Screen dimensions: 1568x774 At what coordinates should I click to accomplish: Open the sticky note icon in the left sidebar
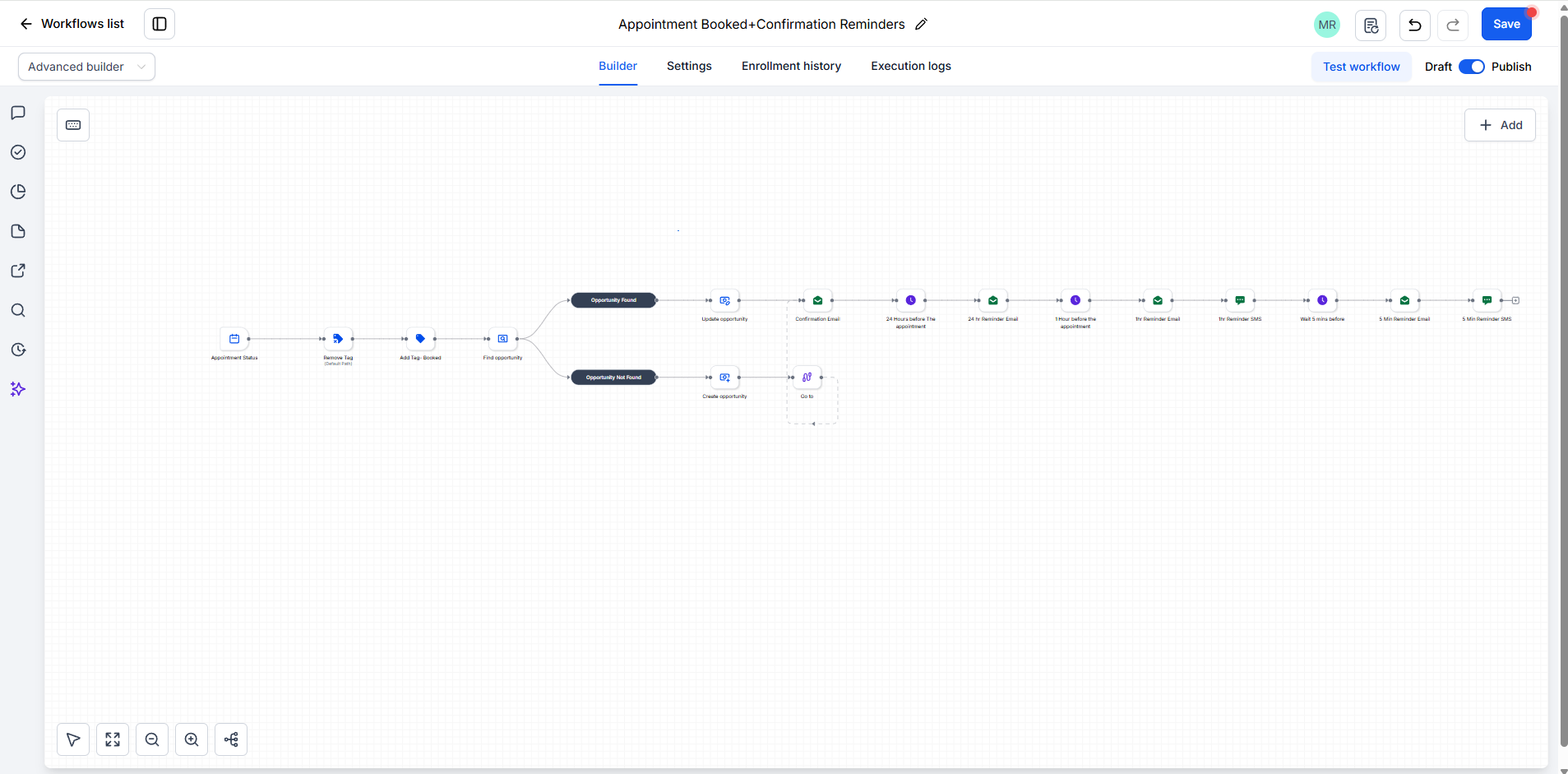[18, 231]
